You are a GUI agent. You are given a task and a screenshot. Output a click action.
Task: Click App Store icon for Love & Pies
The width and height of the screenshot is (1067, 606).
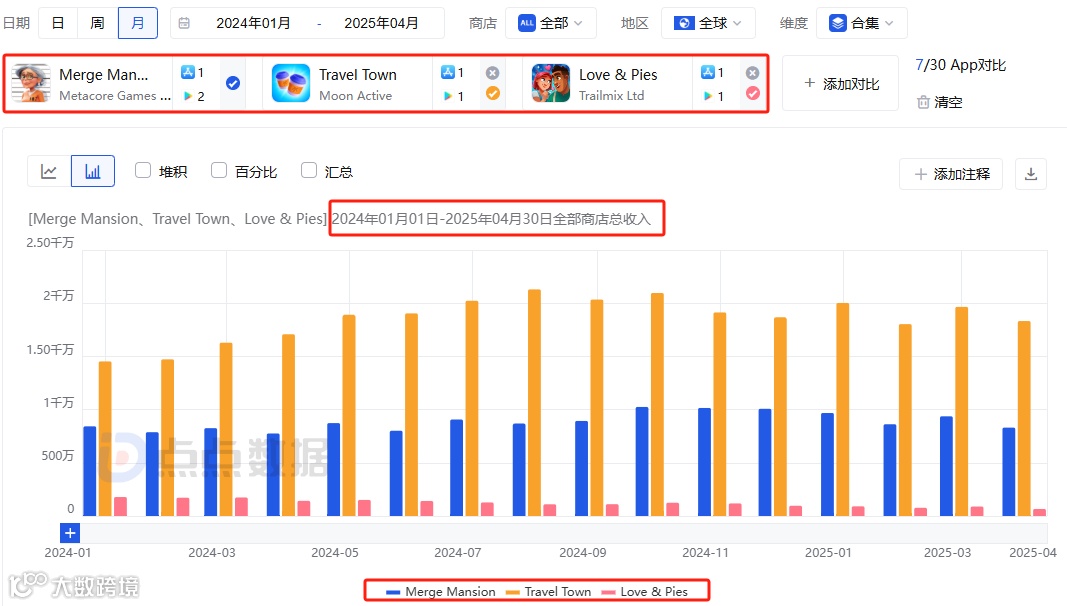708,72
